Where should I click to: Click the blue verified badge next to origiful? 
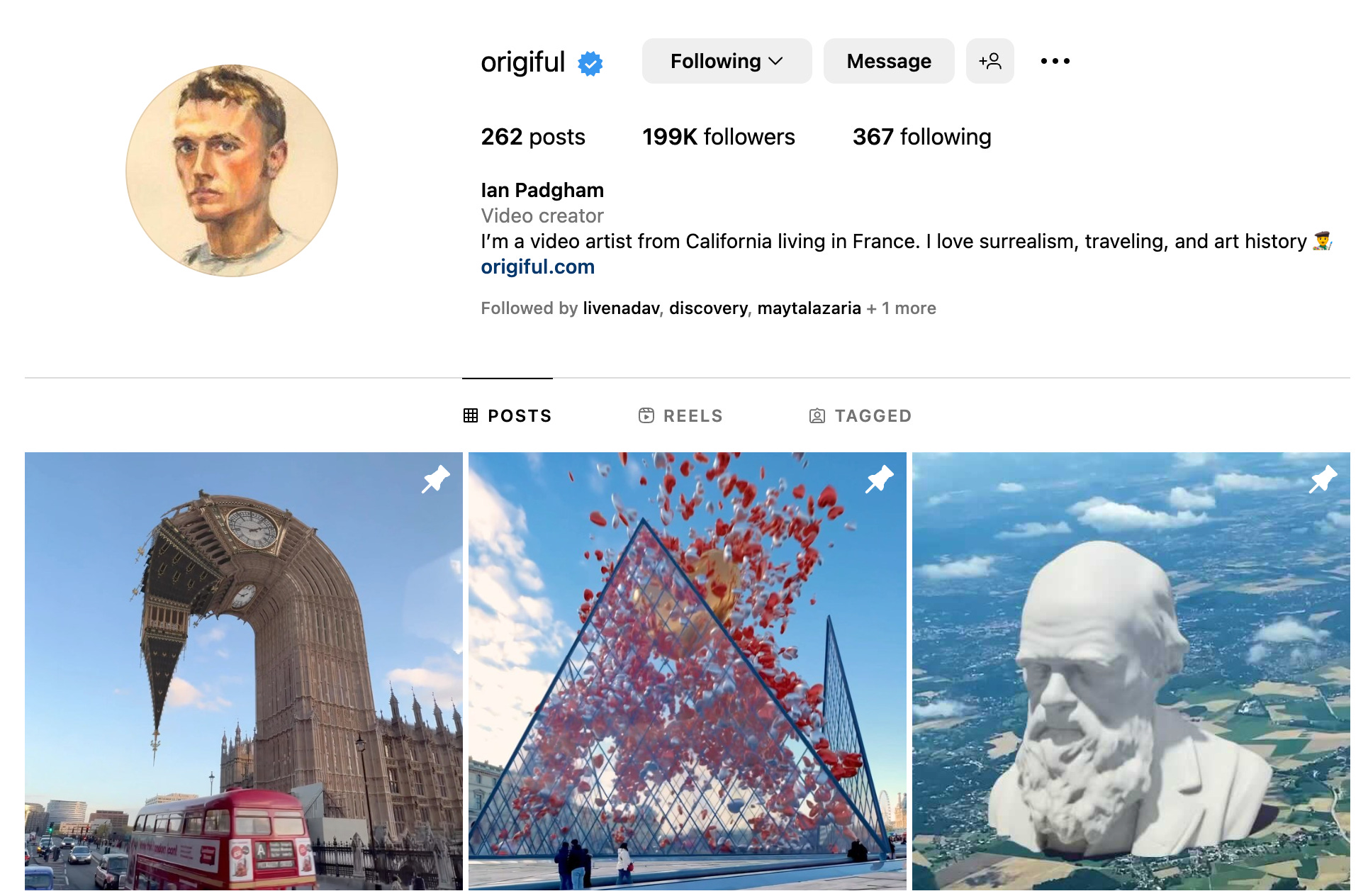click(590, 63)
